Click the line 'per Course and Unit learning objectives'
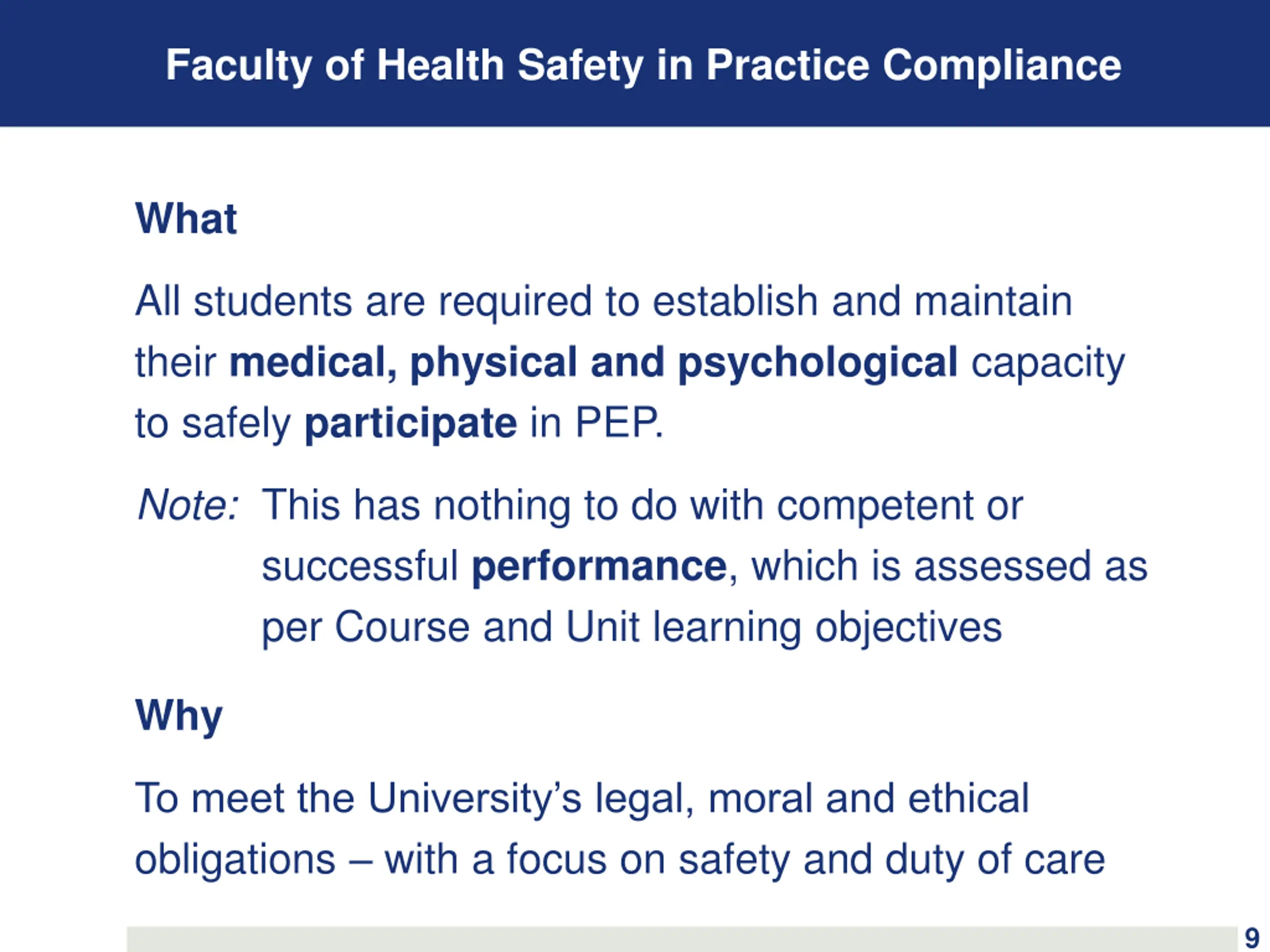 pos(632,627)
